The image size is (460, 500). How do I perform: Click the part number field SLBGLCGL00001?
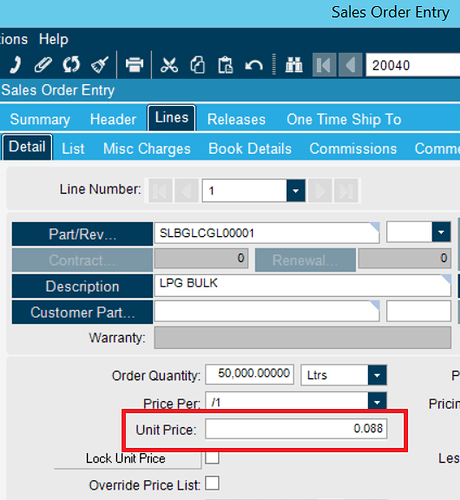tap(267, 233)
